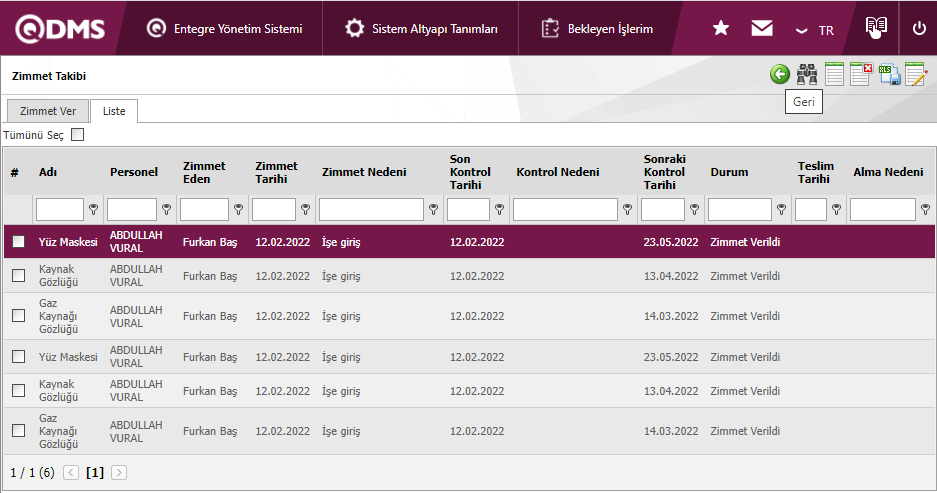This screenshot has width=937, height=493.
Task: Open messages via the envelope icon
Action: pyautogui.click(x=762, y=29)
